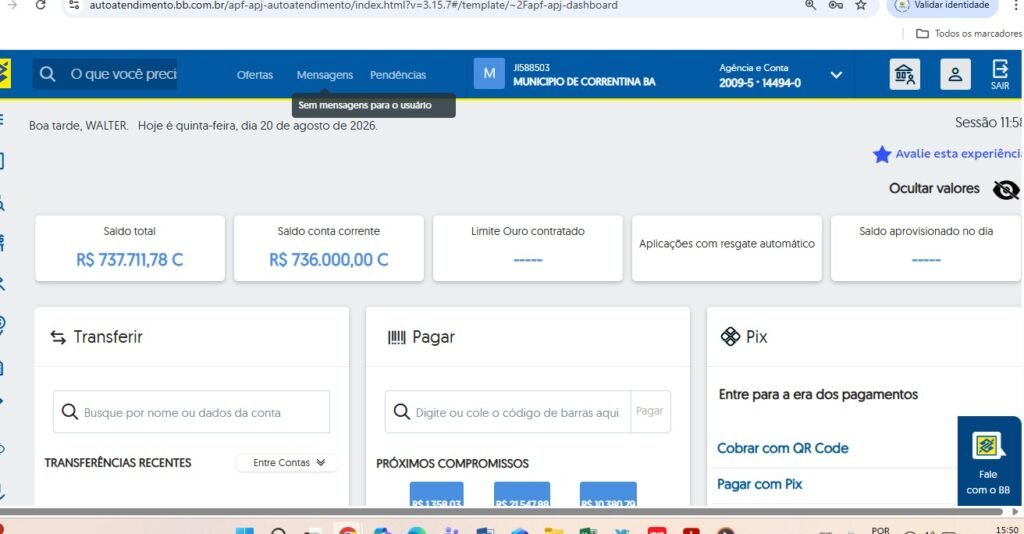
Task: Click the taskbar clock showing 15:50
Action: coord(1007,529)
